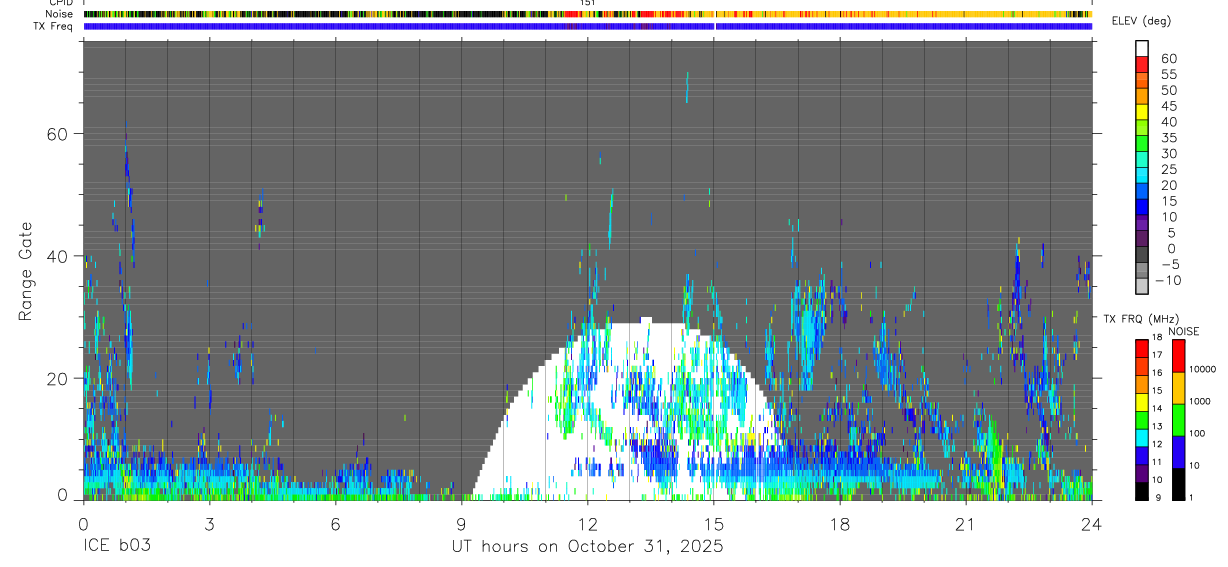The height and width of the screenshot is (567, 1228).
Task: Click the 10000 label on NOISE legend
Action: pyautogui.click(x=1203, y=370)
